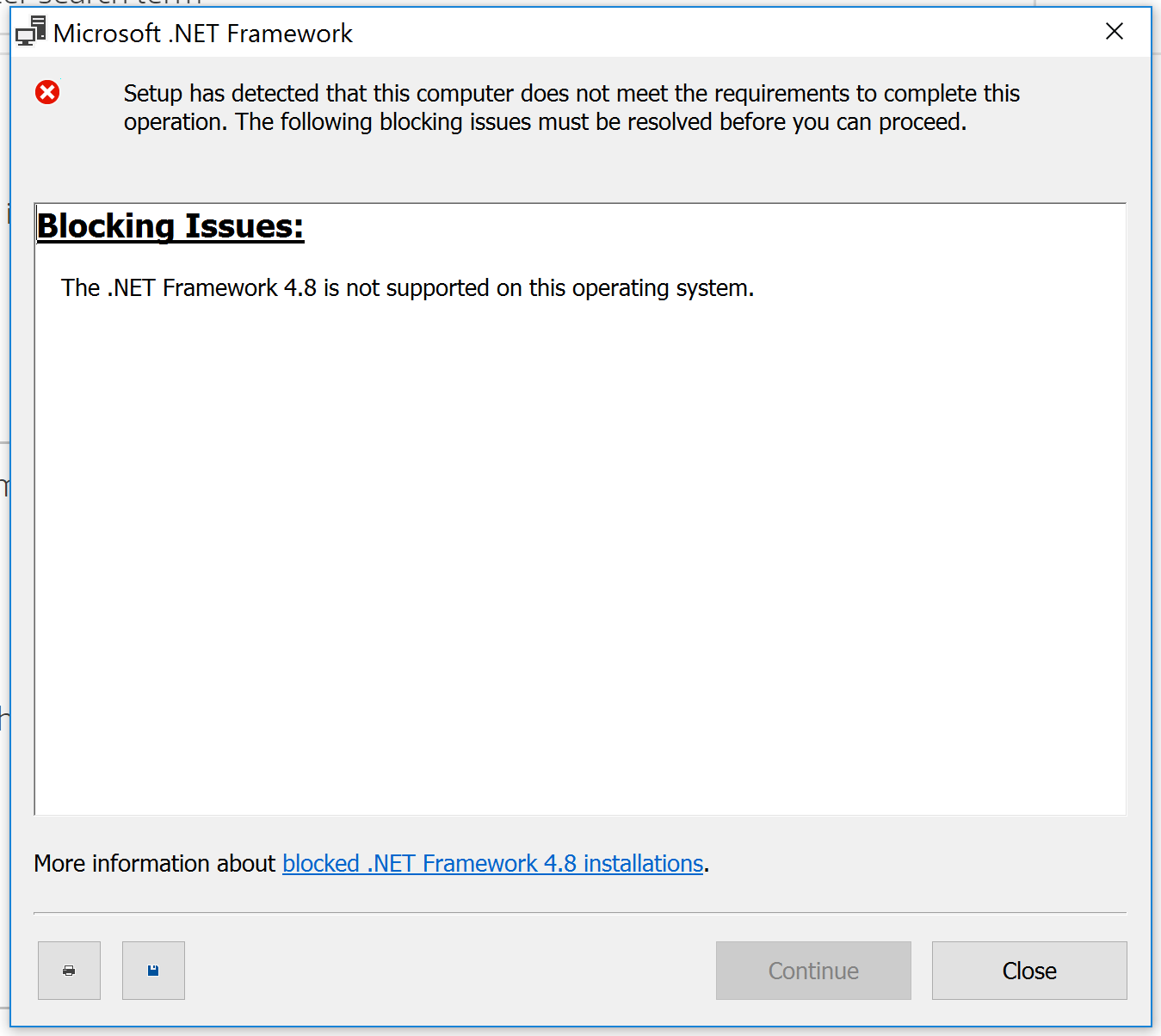Click the 'Setup has detected' message text

(x=571, y=93)
